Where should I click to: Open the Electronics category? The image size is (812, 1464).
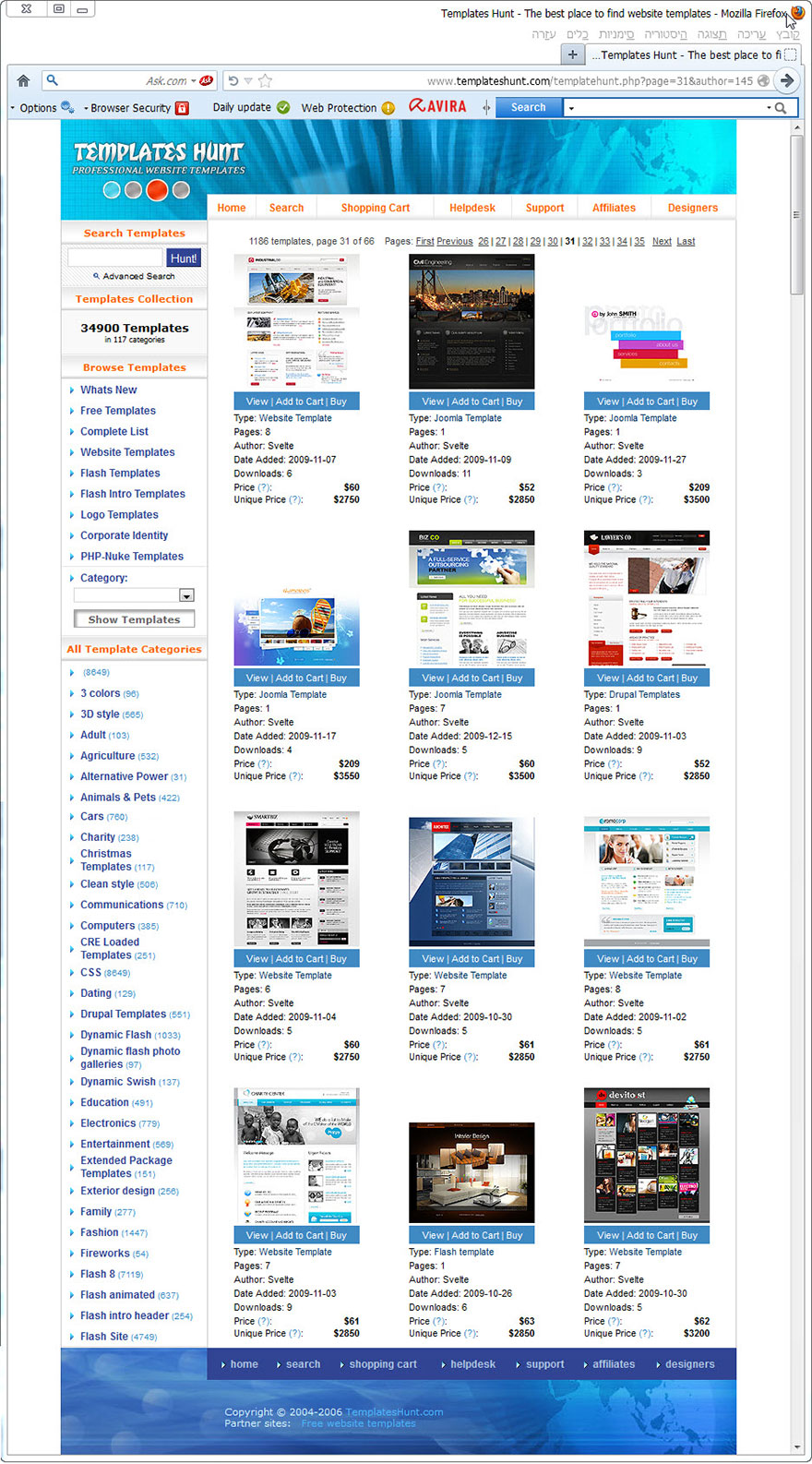(x=108, y=1123)
